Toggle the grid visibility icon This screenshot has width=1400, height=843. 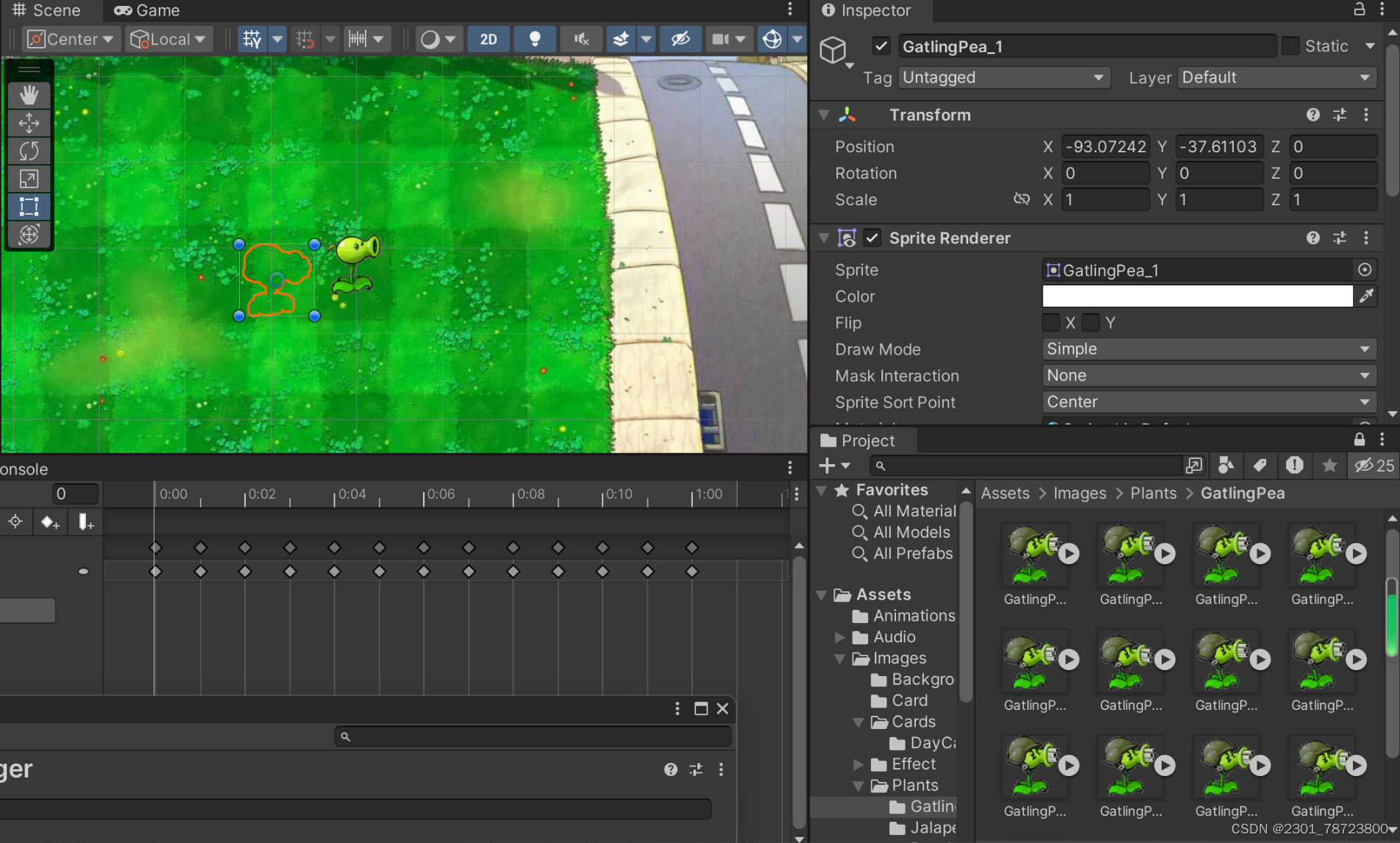[x=252, y=39]
